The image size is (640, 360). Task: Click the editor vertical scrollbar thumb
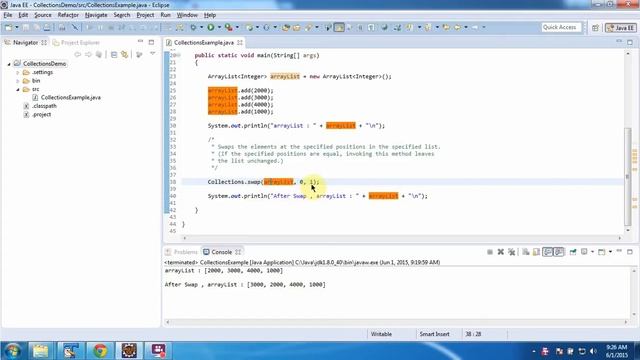point(628,176)
